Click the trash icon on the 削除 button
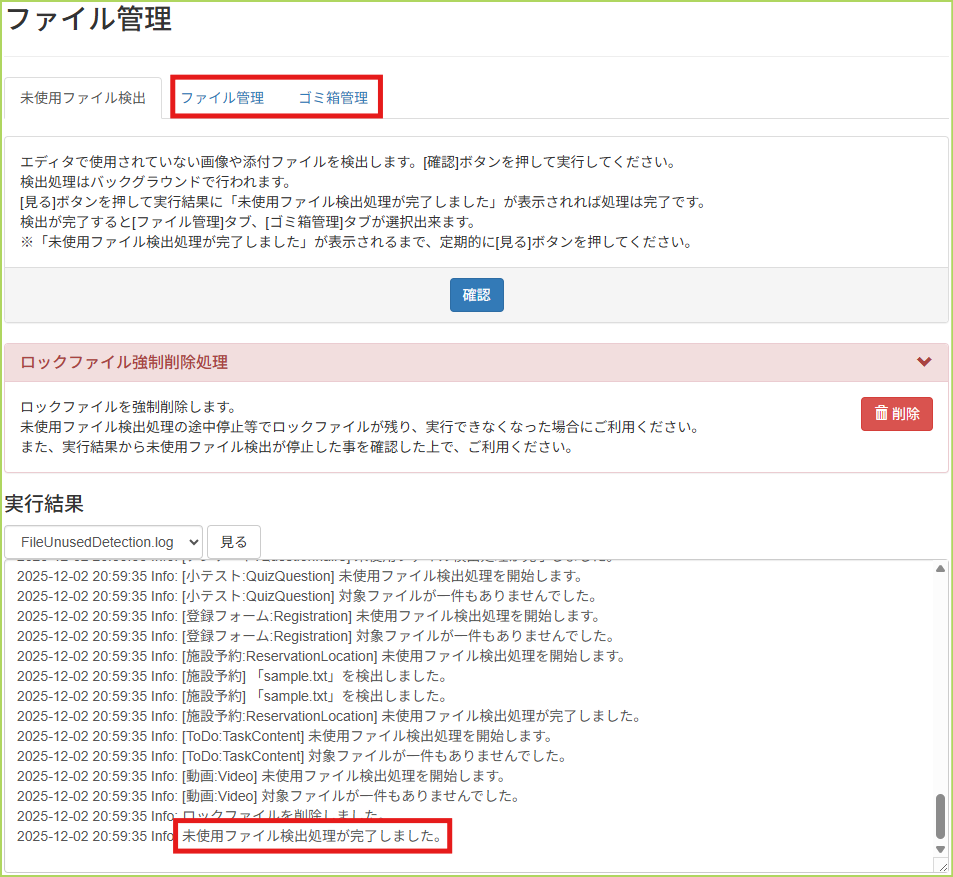Image resolution: width=953 pixels, height=877 pixels. (x=881, y=413)
